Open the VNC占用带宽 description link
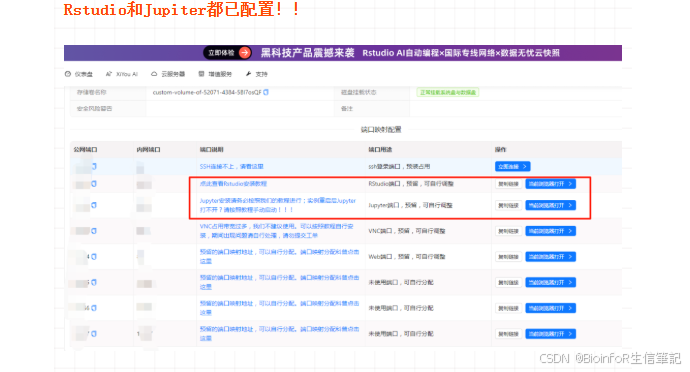This screenshot has width=690, height=372. tap(277, 231)
